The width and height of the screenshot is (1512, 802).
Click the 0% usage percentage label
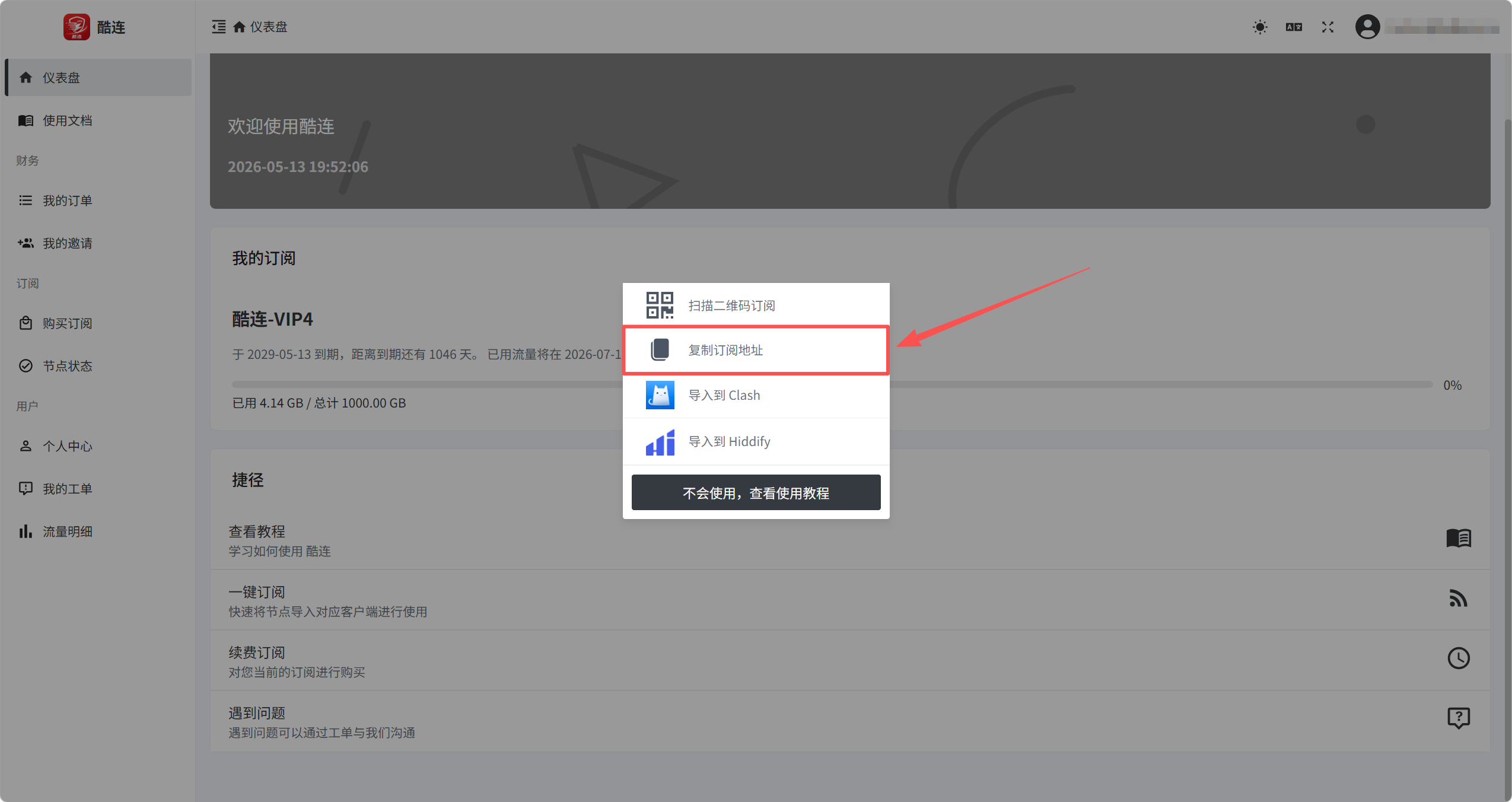[1452, 385]
